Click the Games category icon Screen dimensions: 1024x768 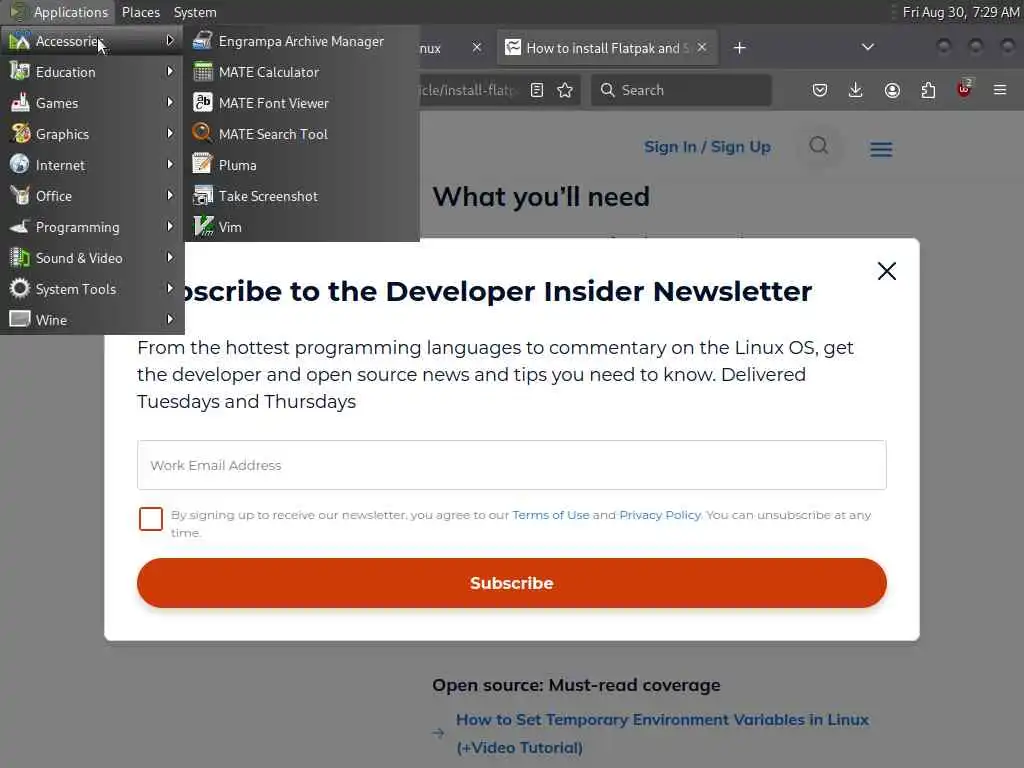click(x=20, y=103)
